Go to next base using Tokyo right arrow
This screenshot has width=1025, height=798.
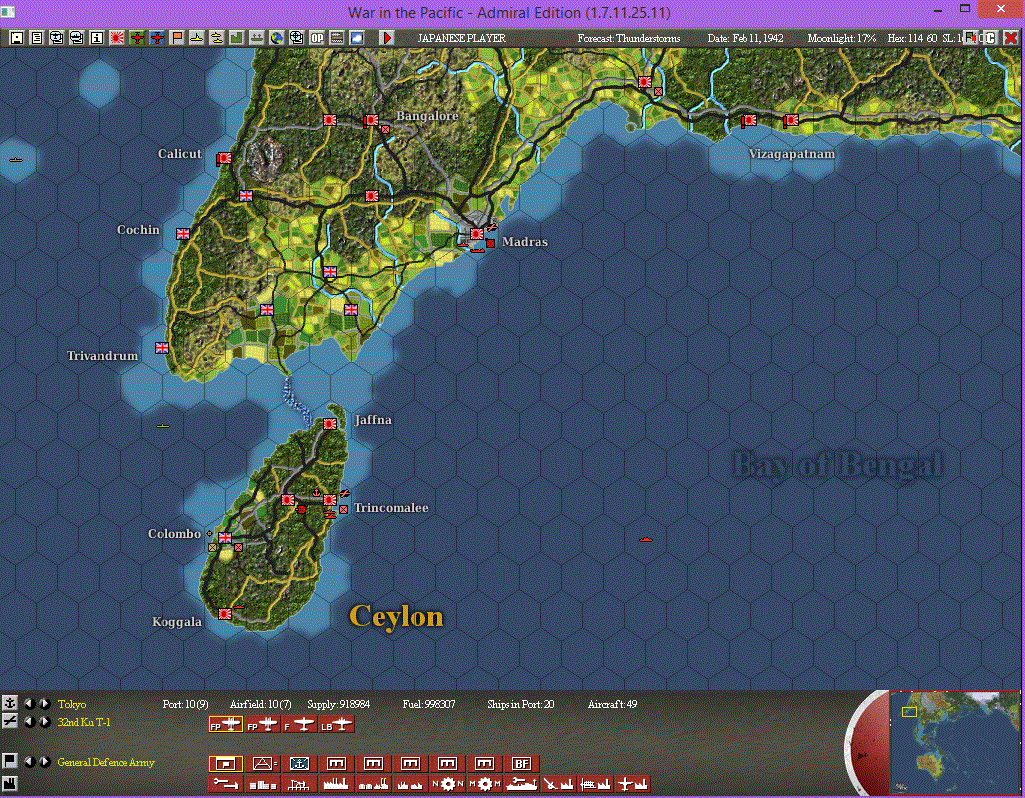[44, 704]
